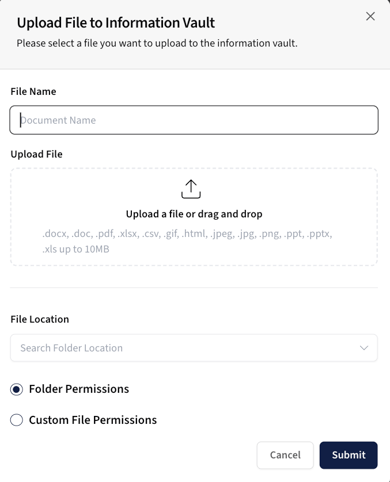Click the ".xls up to 10MB" size limit text
390x482 pixels.
coord(76,249)
